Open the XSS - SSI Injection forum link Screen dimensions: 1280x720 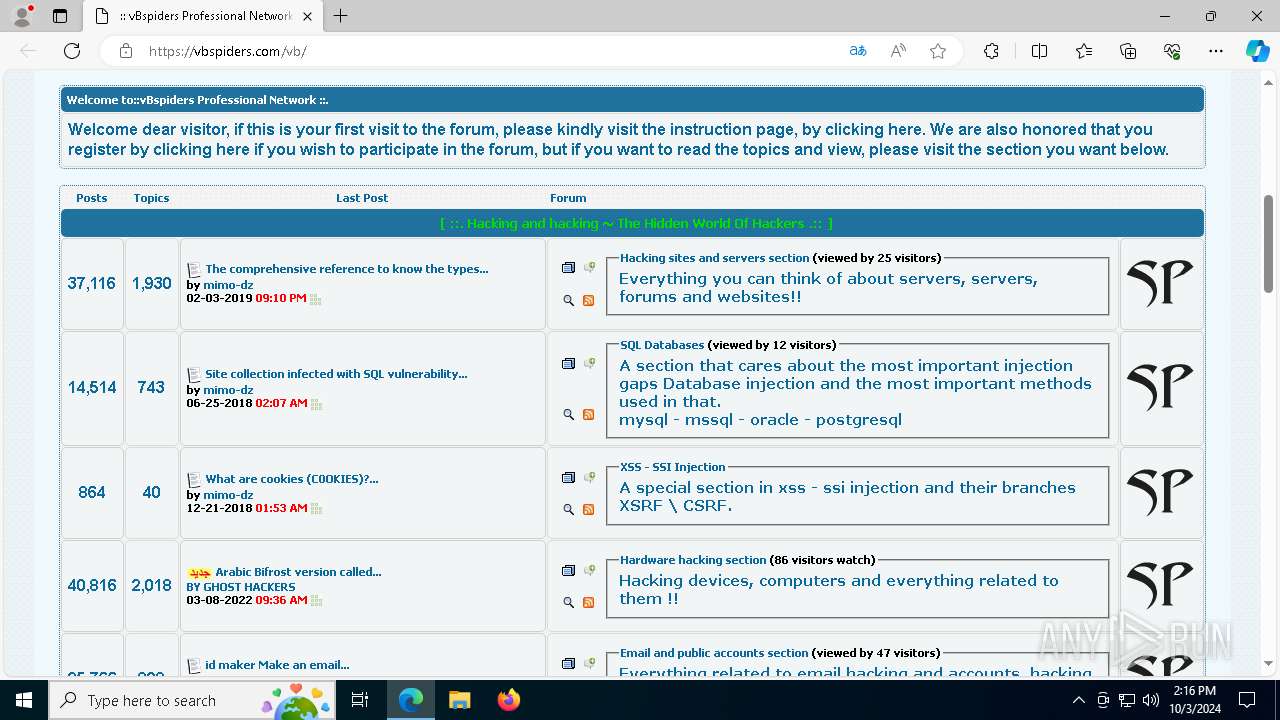coord(672,467)
